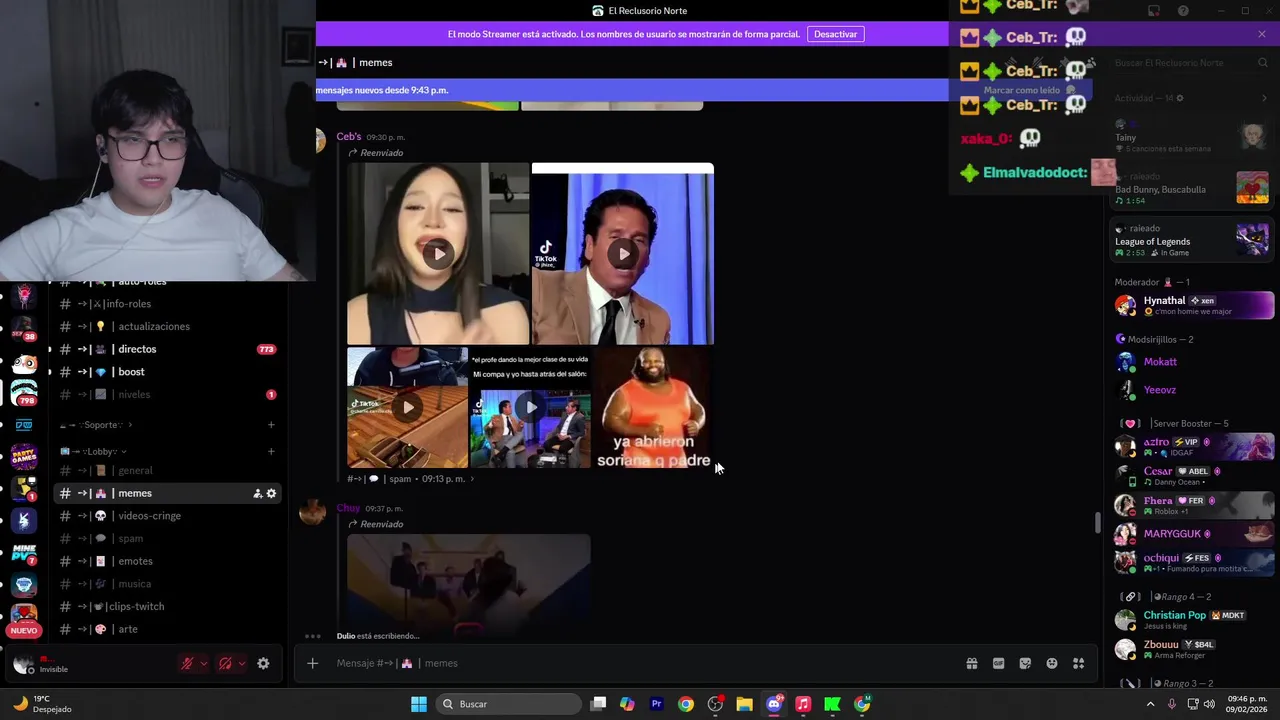Screen dimensions: 1280x720
Task: Open Christian Pop member profile
Action: click(x=1194, y=620)
